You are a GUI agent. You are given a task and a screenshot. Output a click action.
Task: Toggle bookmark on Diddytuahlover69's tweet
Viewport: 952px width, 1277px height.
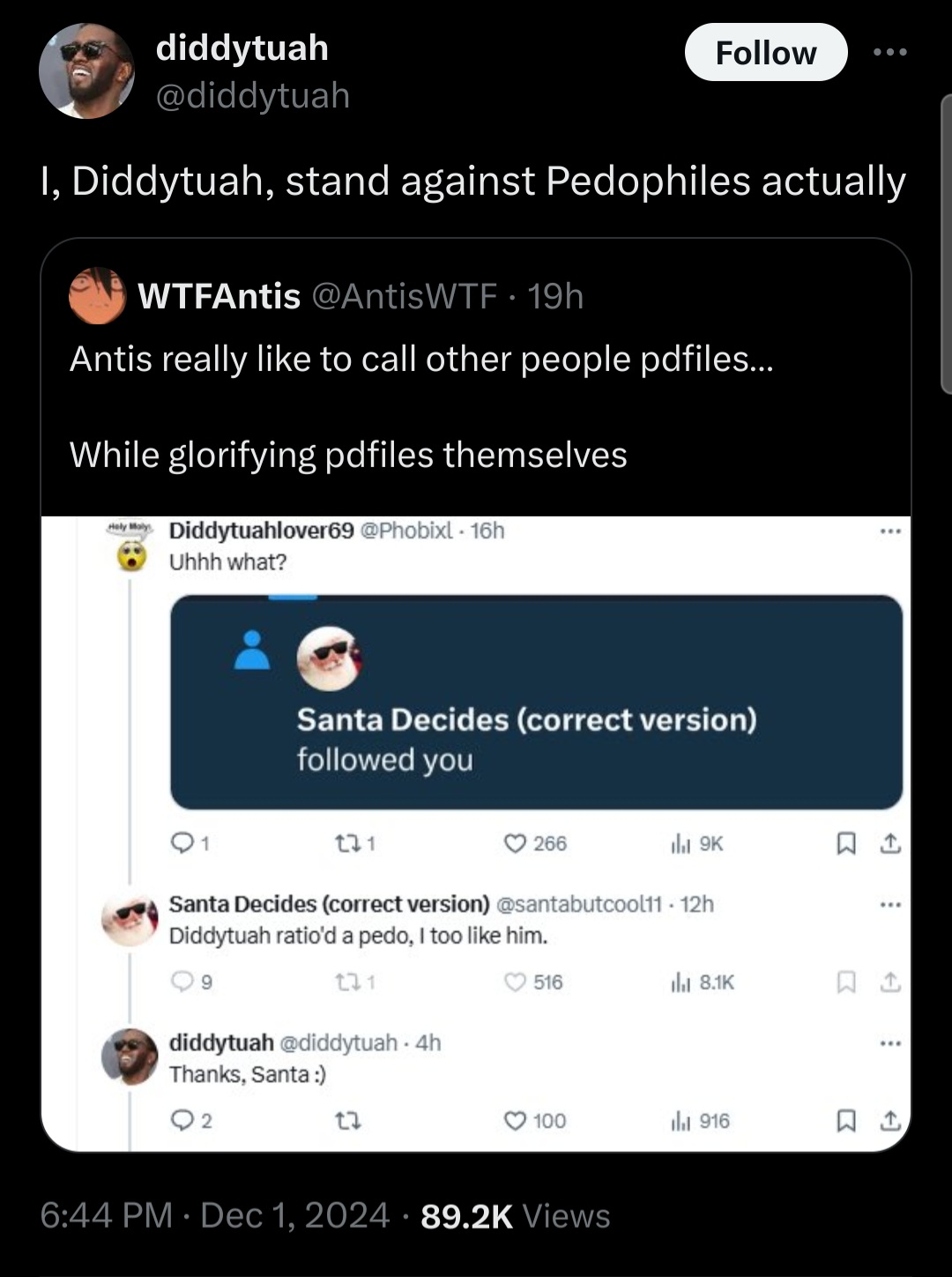coord(845,844)
